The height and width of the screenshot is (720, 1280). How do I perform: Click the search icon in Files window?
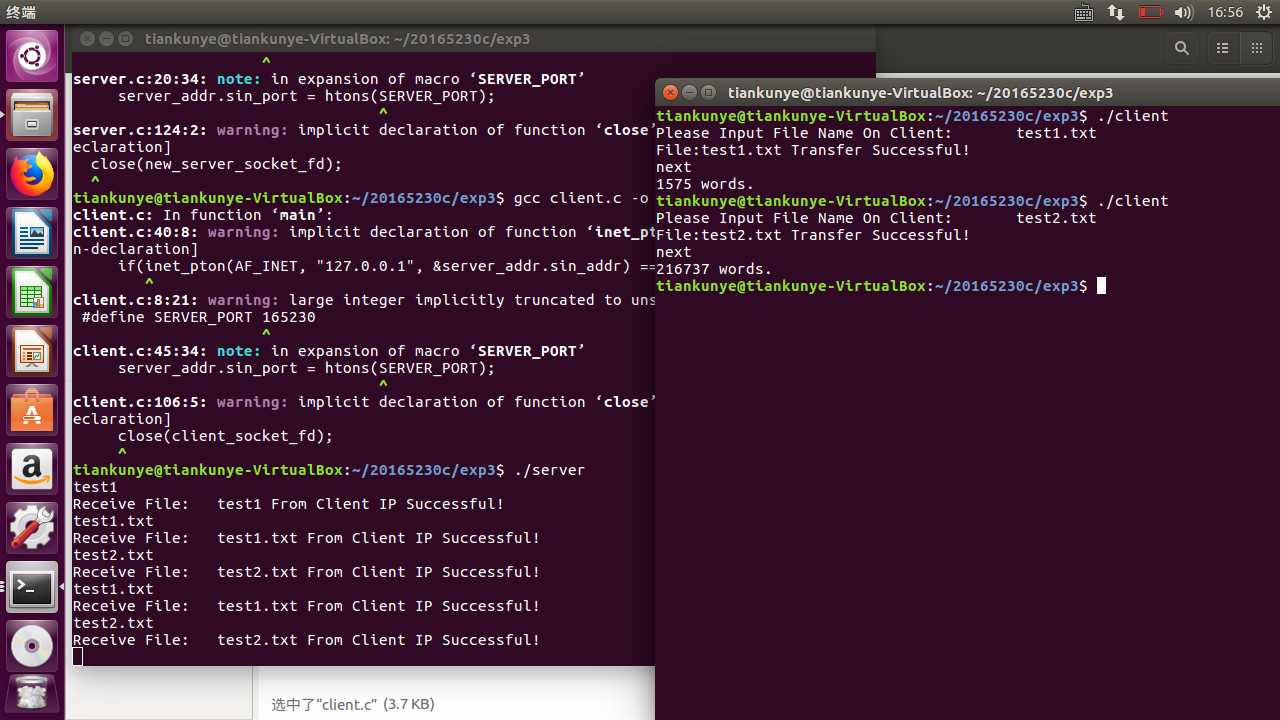tap(1182, 48)
